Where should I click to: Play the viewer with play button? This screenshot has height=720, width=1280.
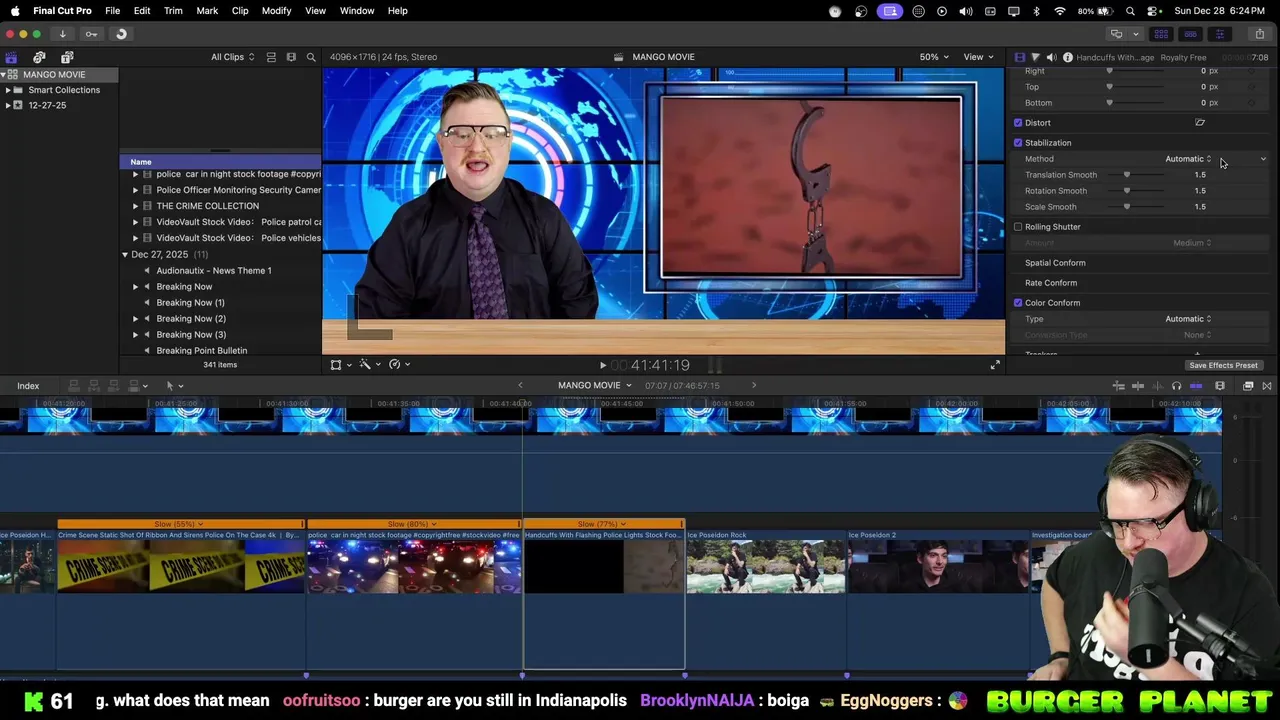[602, 366]
